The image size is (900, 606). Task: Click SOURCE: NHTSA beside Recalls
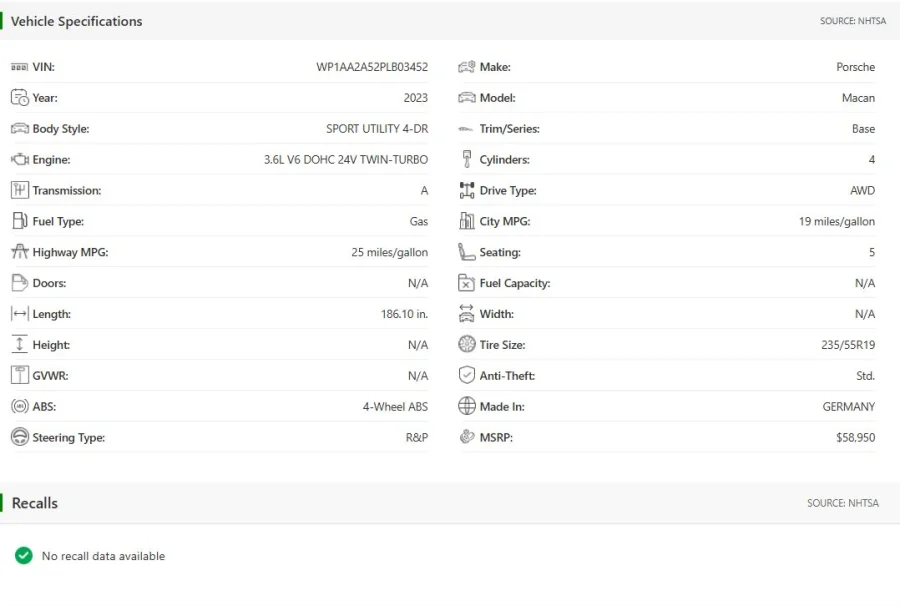click(x=843, y=503)
